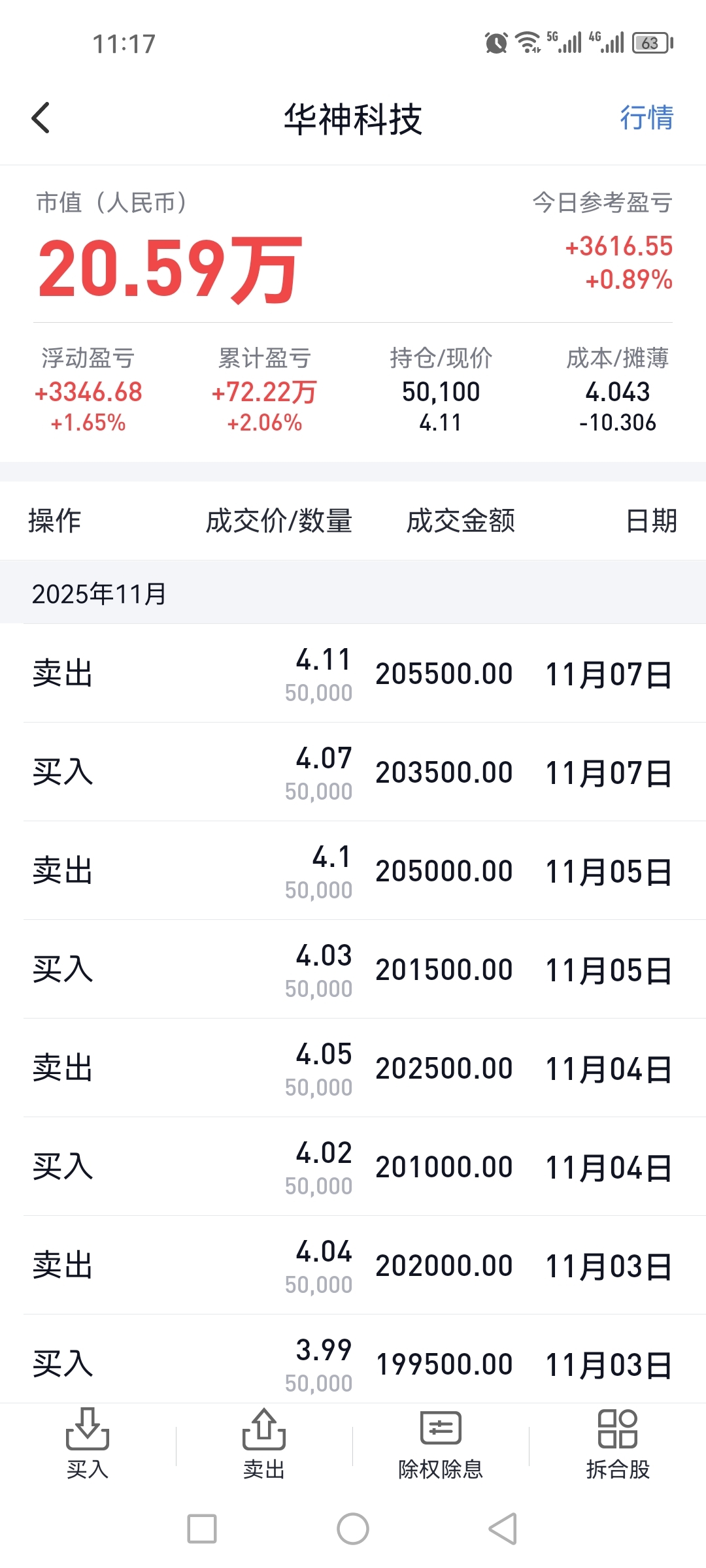Tap the battery indicator in status bar
The width and height of the screenshot is (706, 1568).
tap(652, 43)
